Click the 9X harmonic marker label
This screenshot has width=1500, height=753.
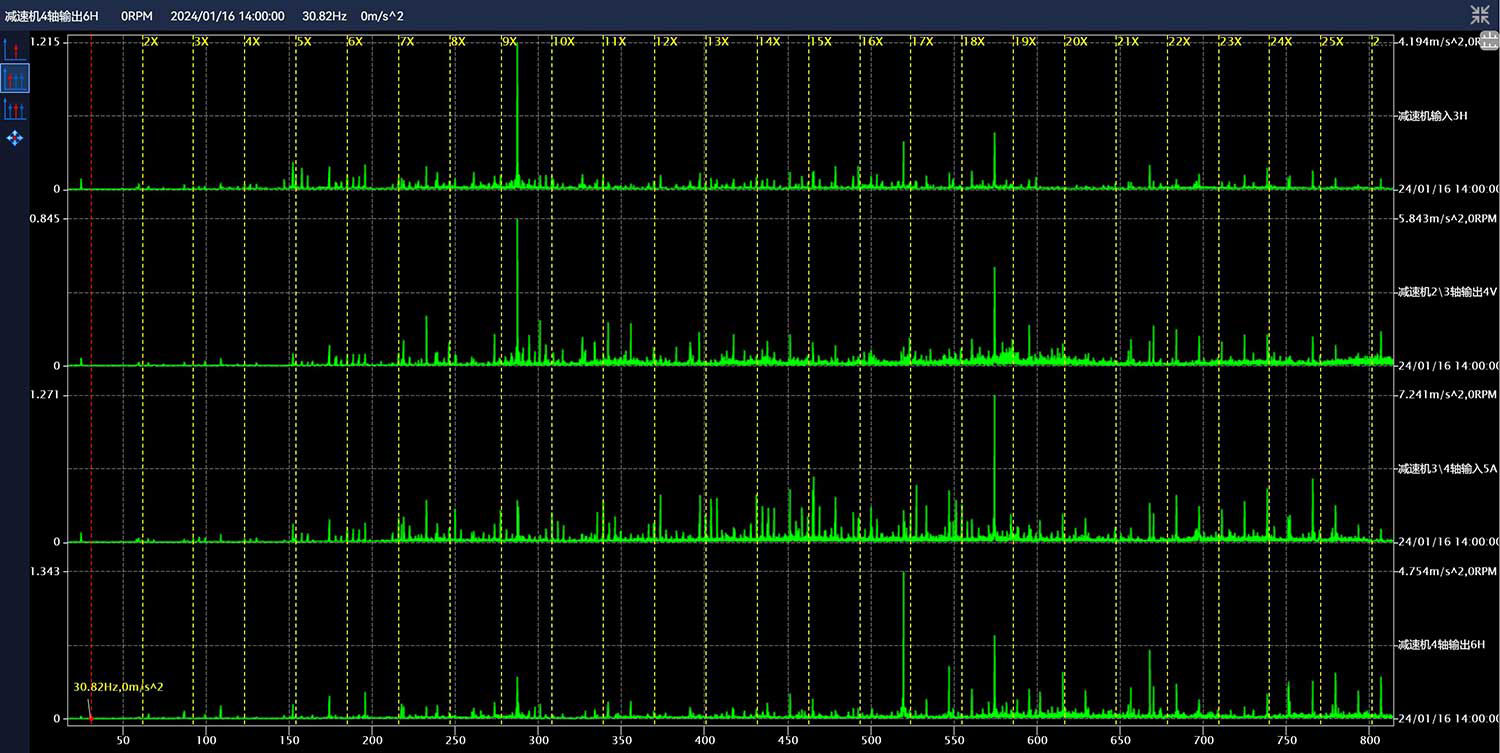tap(510, 42)
